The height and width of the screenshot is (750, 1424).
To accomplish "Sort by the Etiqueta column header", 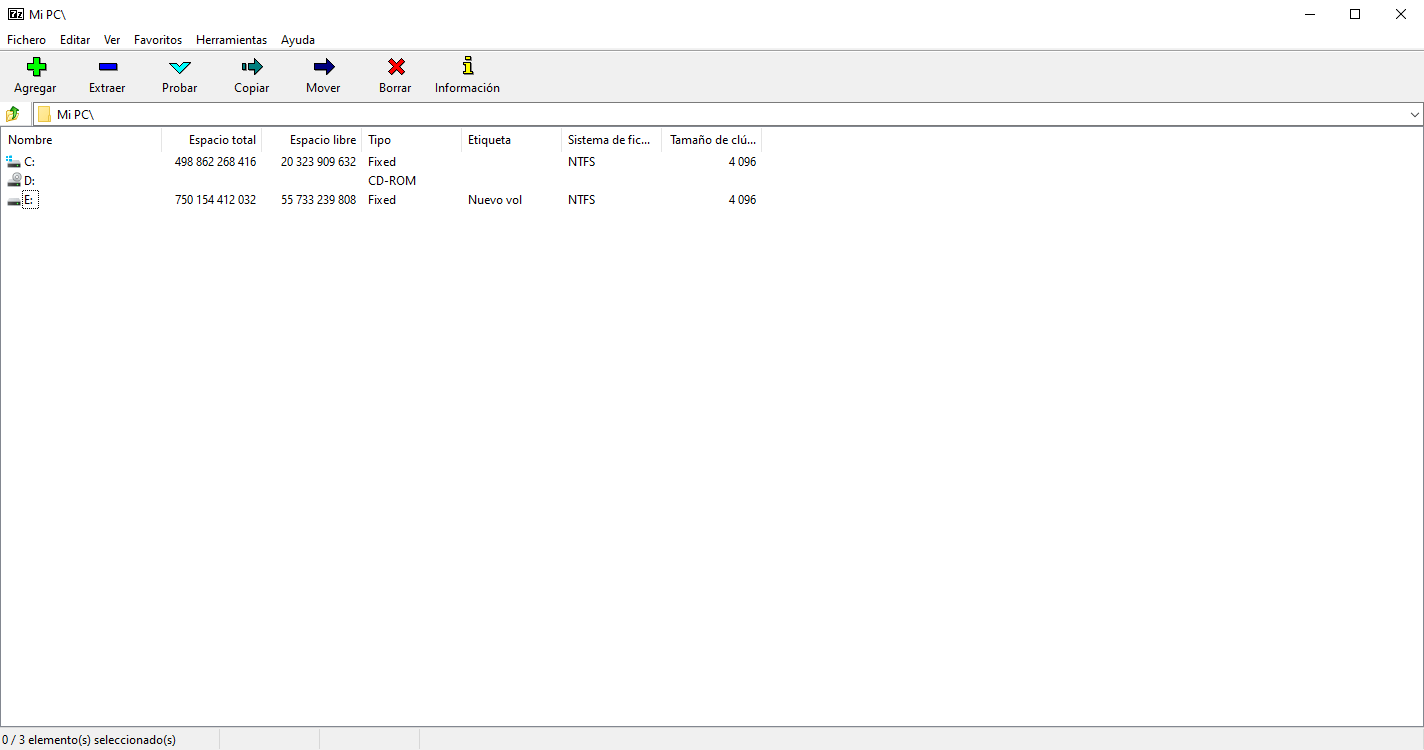I will 511,140.
